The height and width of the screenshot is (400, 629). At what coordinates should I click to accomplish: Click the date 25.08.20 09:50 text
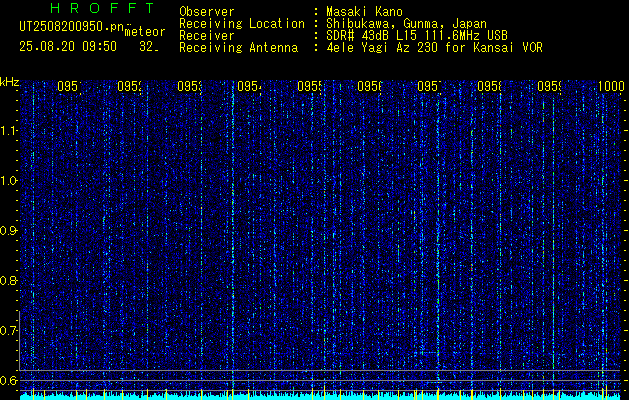pos(68,47)
